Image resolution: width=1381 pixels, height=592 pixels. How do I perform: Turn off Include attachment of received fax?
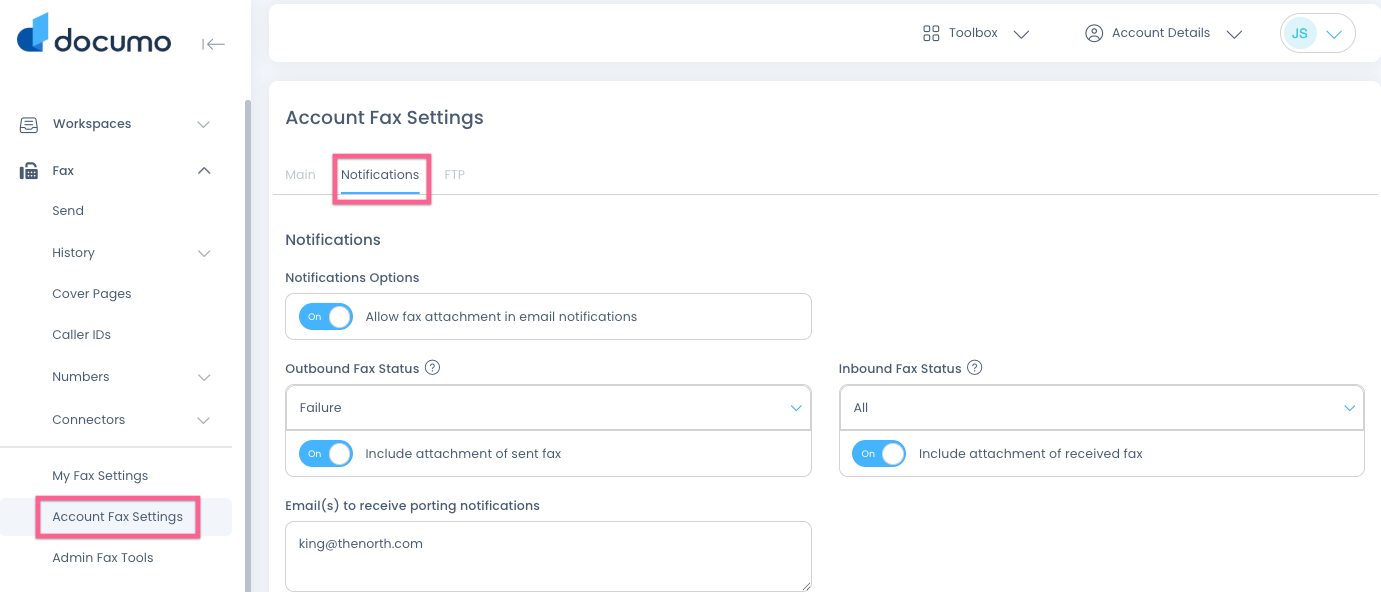pos(879,454)
